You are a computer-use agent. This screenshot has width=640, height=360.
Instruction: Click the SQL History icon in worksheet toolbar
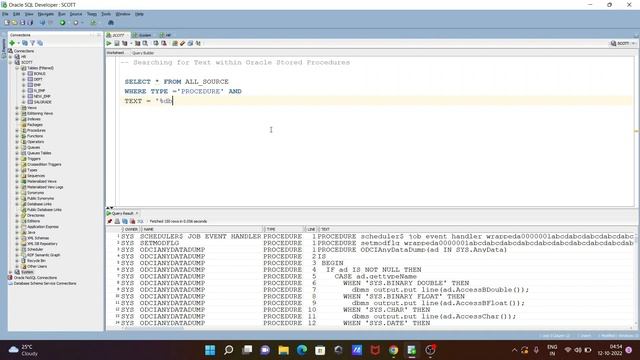[x=190, y=43]
